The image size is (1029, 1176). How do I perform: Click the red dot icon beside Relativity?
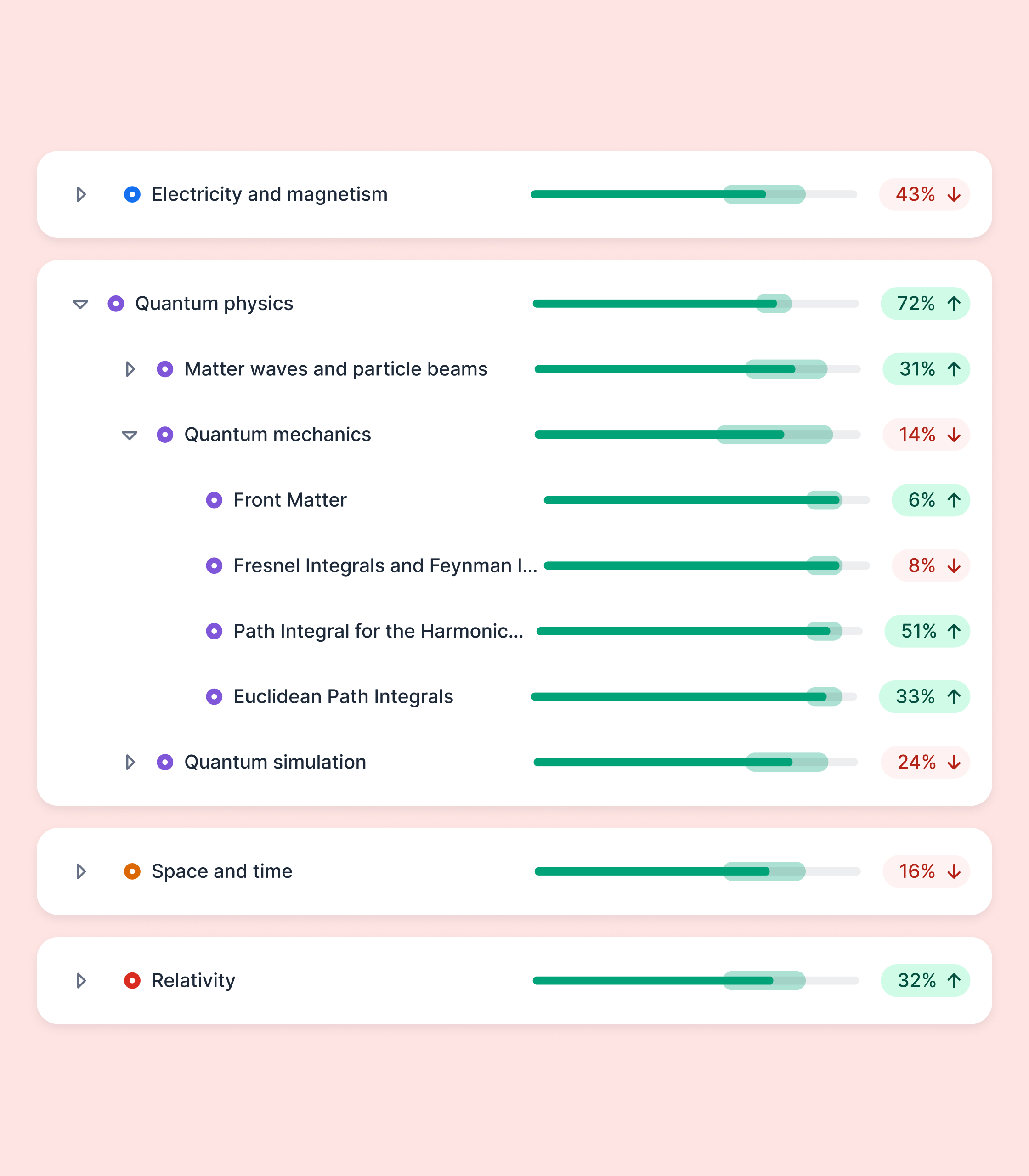click(132, 981)
